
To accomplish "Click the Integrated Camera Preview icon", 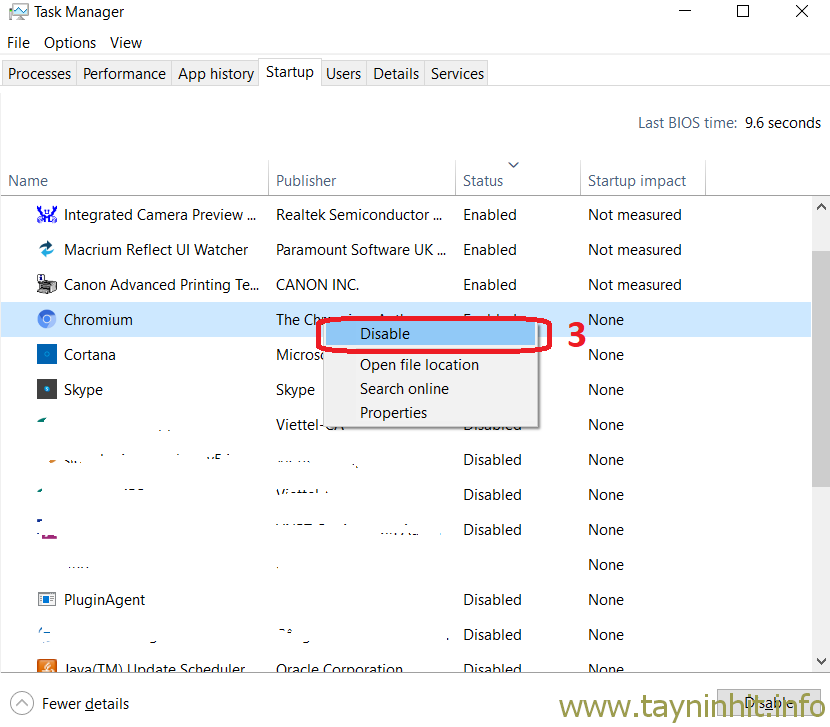I will pyautogui.click(x=46, y=215).
